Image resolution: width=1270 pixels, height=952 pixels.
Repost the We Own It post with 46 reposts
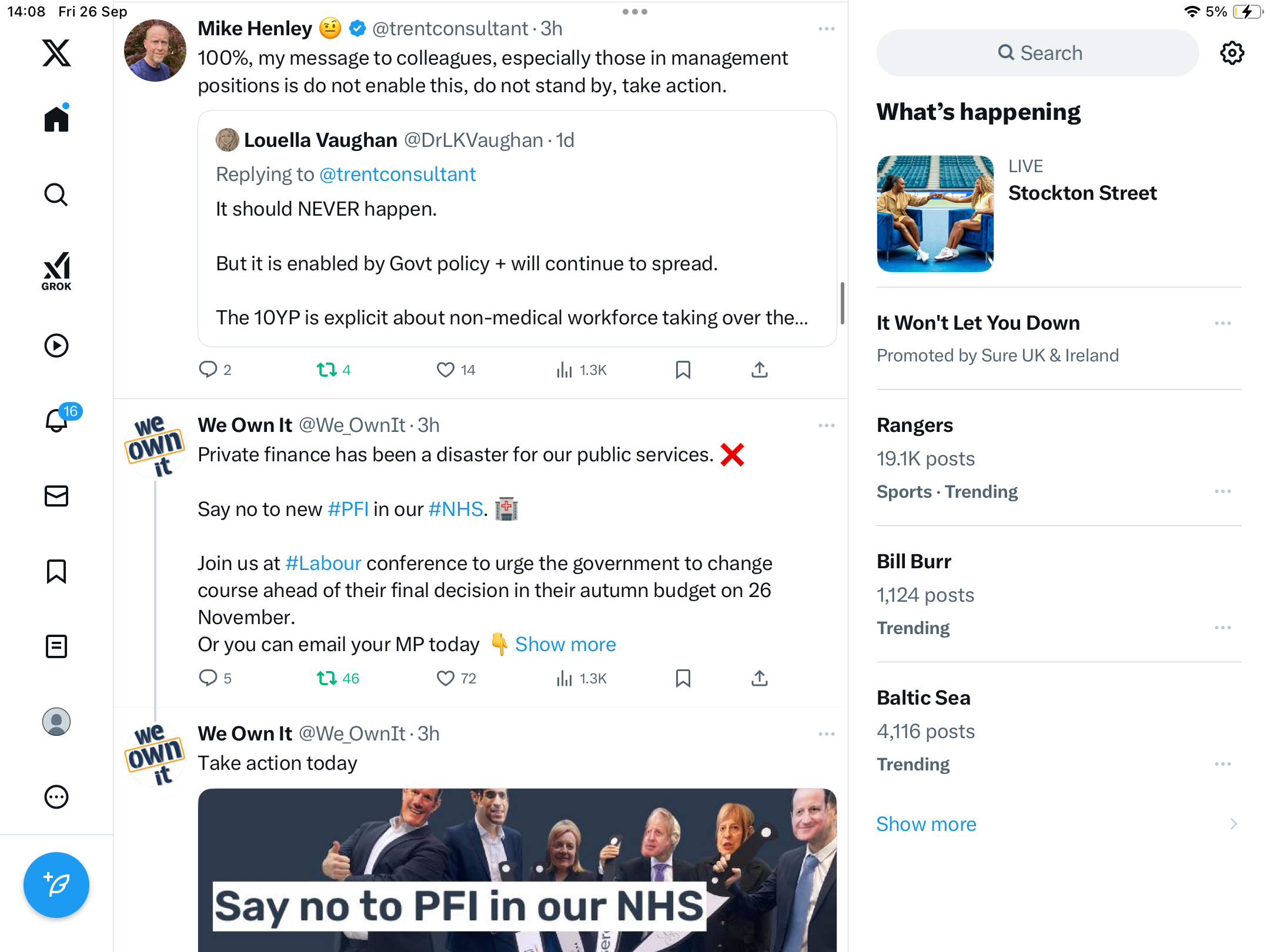click(327, 678)
